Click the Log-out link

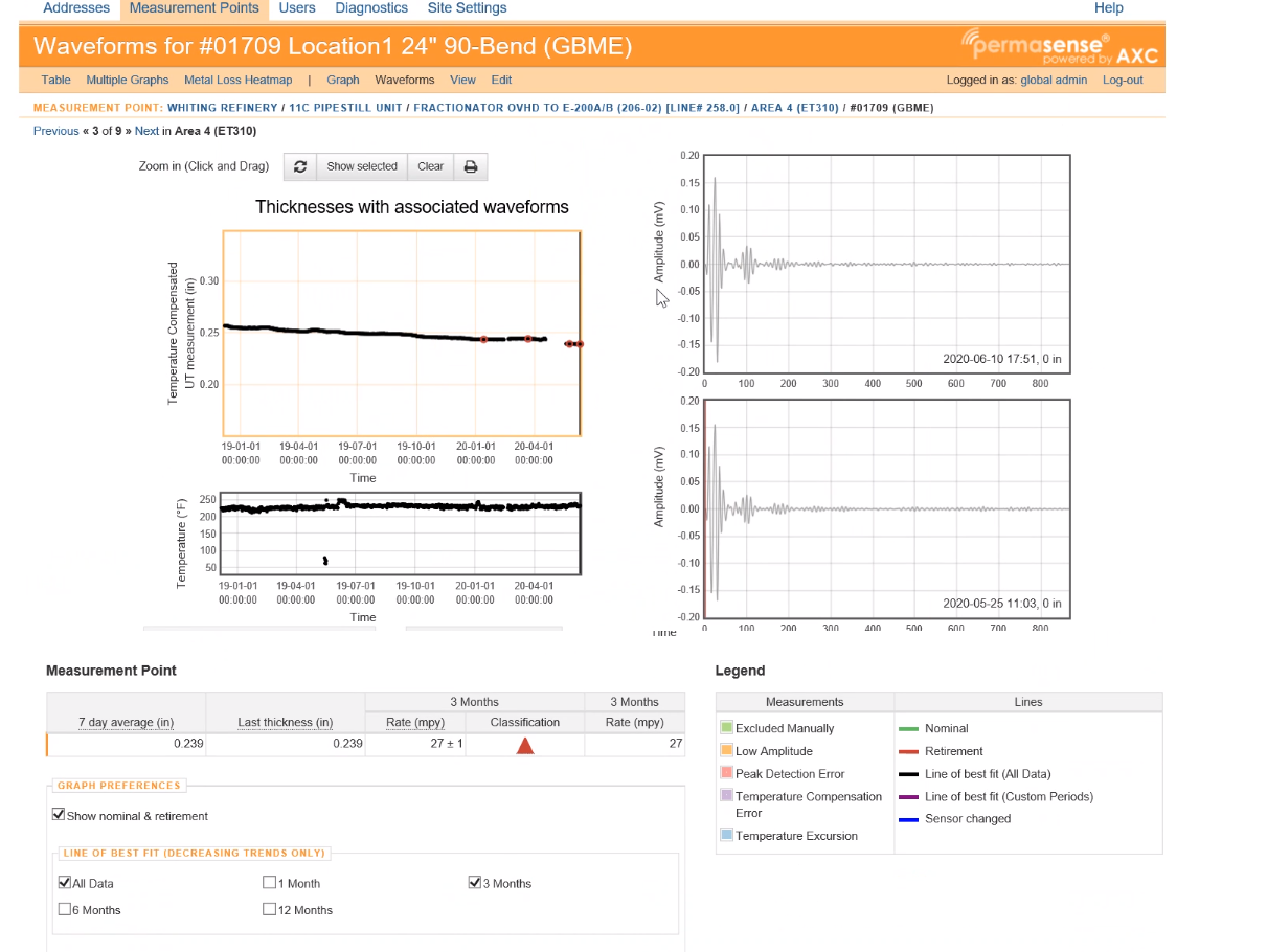pos(1122,80)
